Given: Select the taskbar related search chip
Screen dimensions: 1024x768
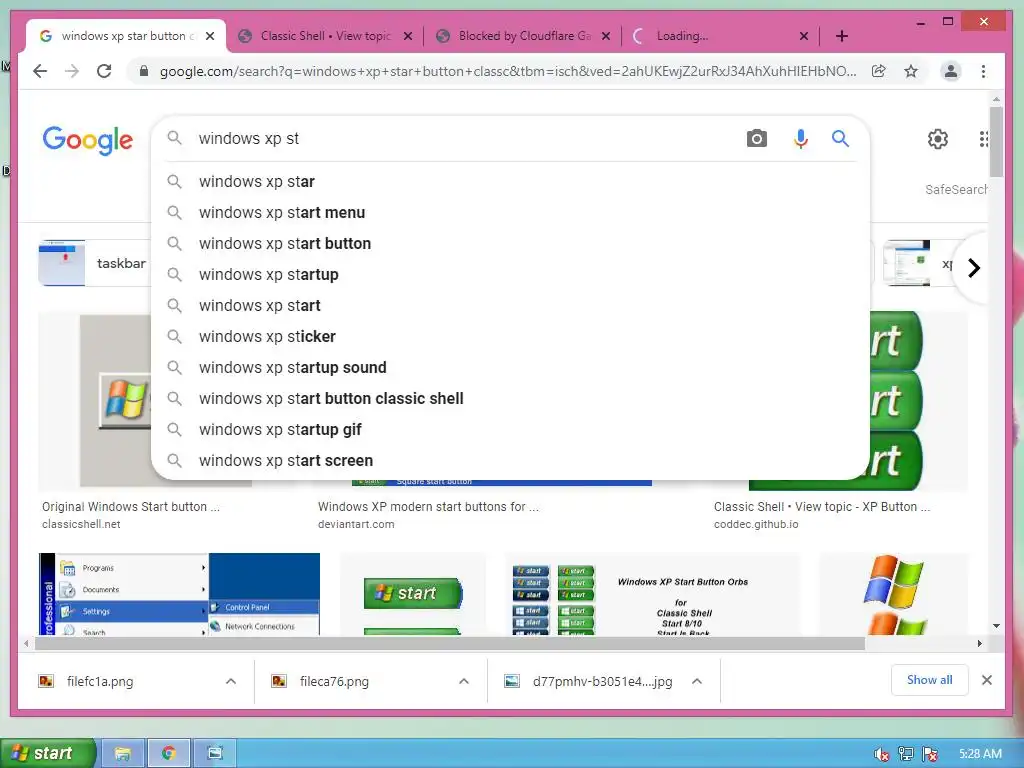Looking at the screenshot, I should 95,263.
